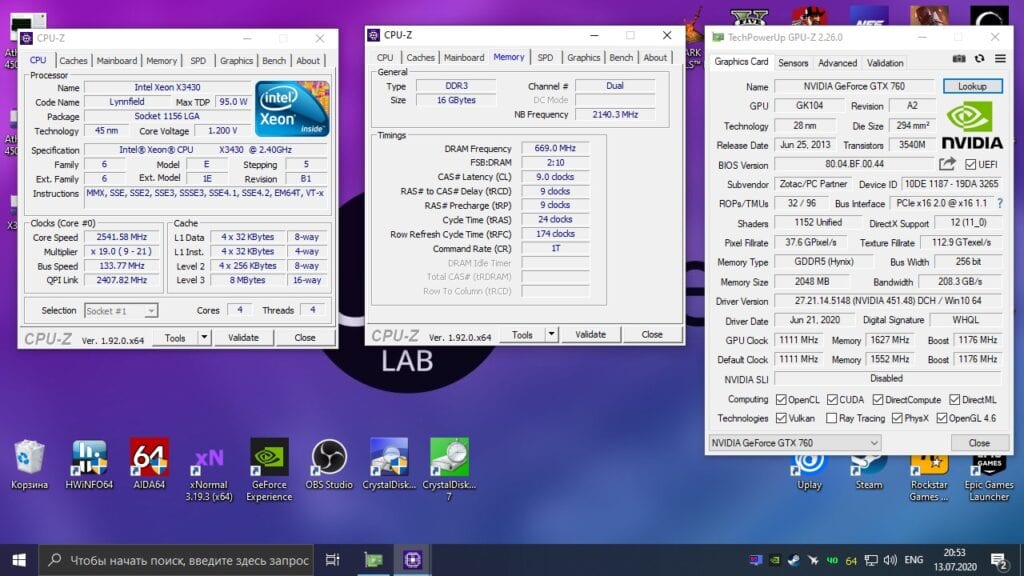Toggle UEFI checkbox in GPU-Z

pyautogui.click(x=970, y=165)
